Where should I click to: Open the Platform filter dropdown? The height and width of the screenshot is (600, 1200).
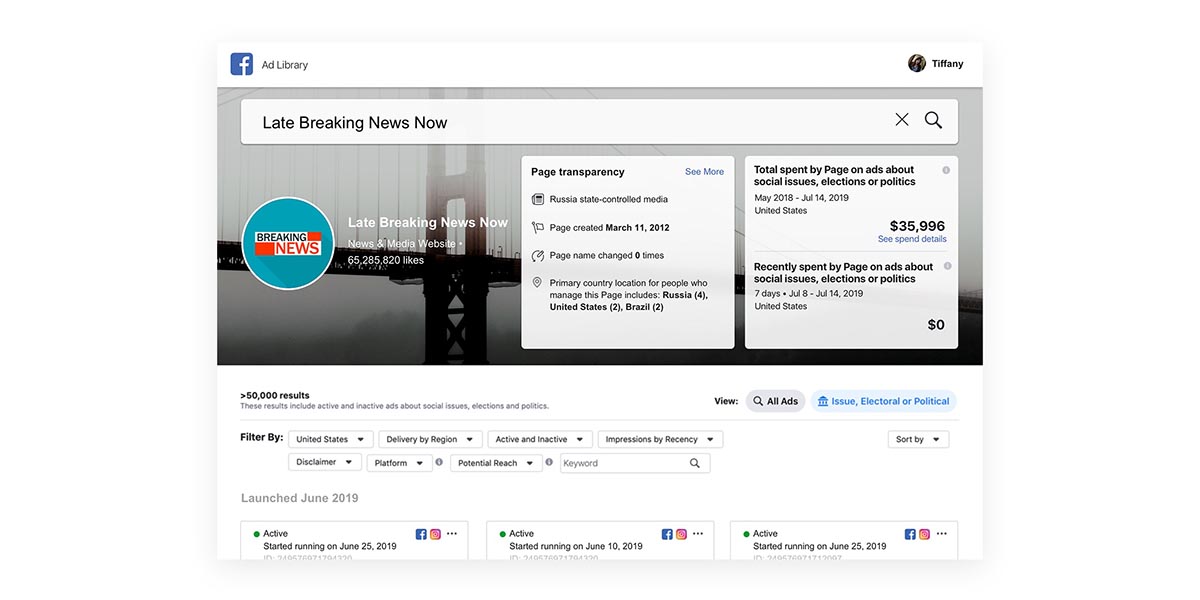click(x=399, y=463)
